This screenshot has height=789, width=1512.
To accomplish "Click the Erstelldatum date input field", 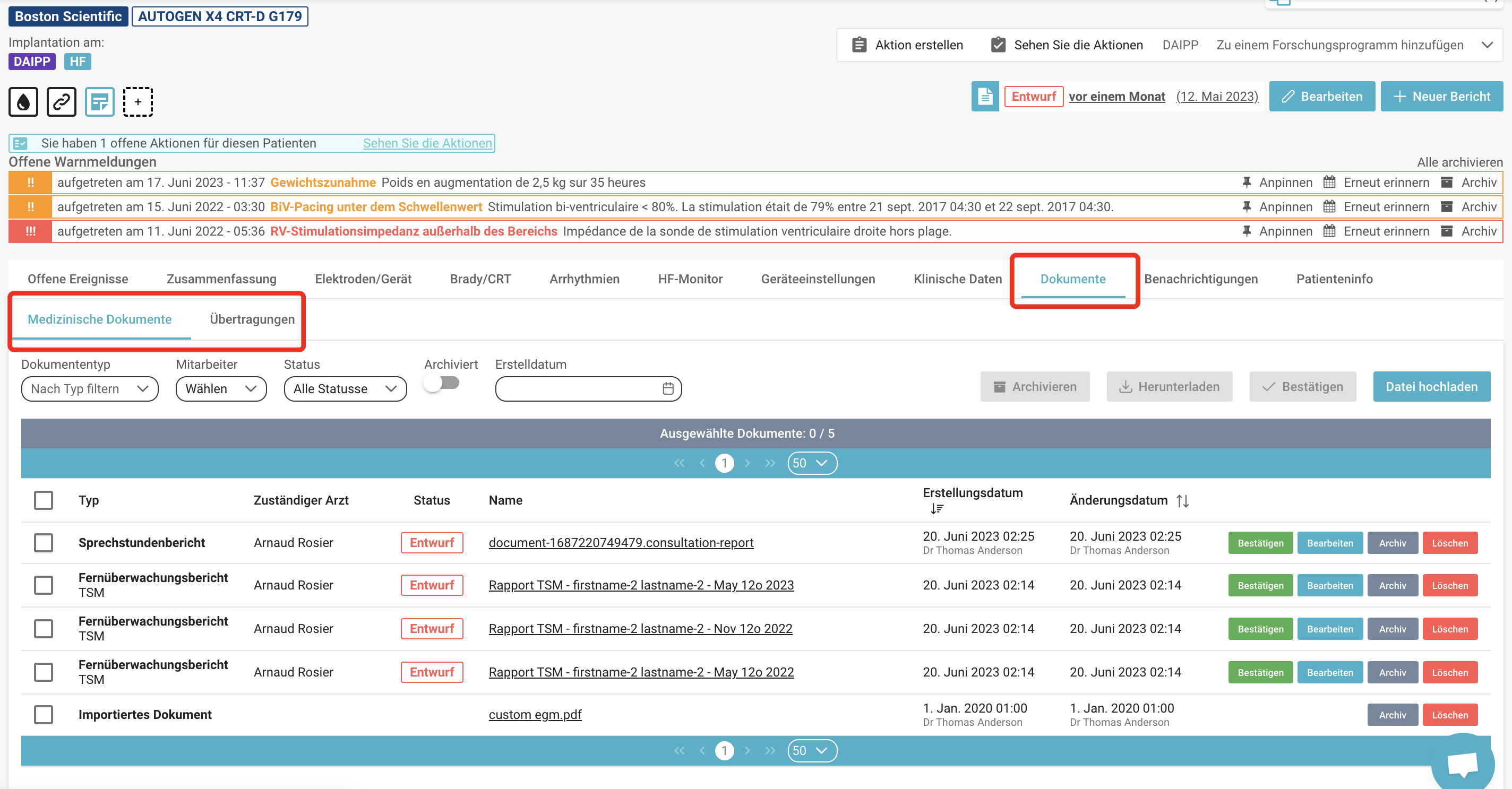I will pos(588,389).
